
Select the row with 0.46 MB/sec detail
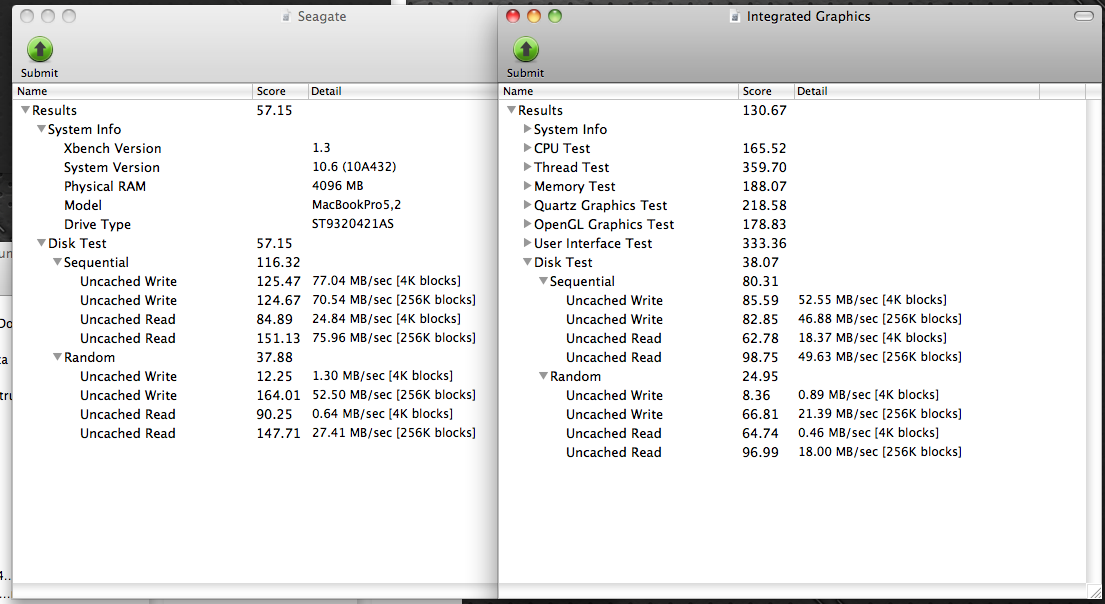tap(793, 433)
